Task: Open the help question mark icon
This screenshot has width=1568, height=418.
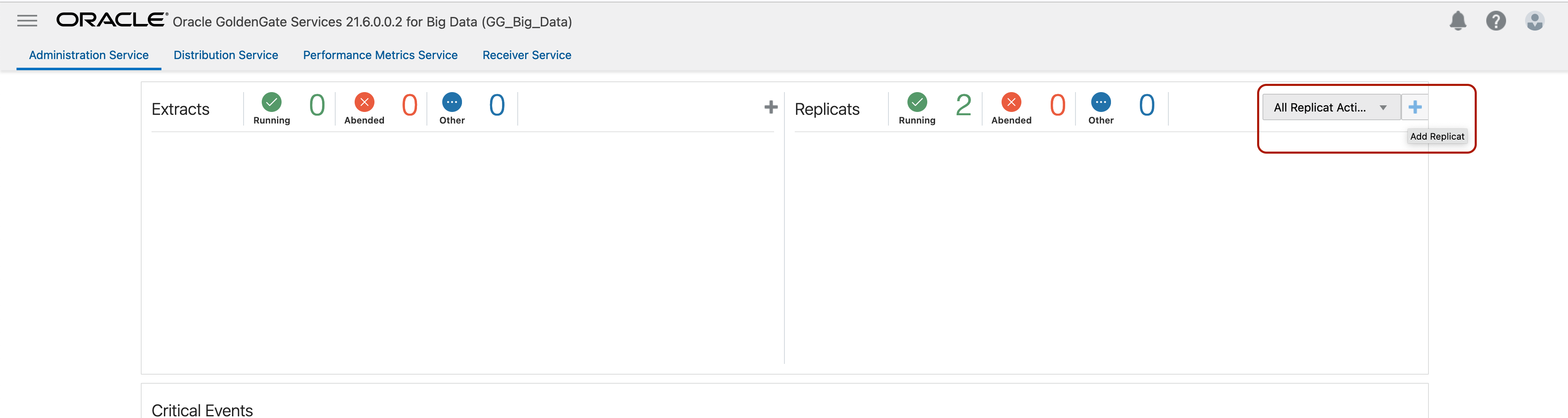Action: coord(1495,21)
